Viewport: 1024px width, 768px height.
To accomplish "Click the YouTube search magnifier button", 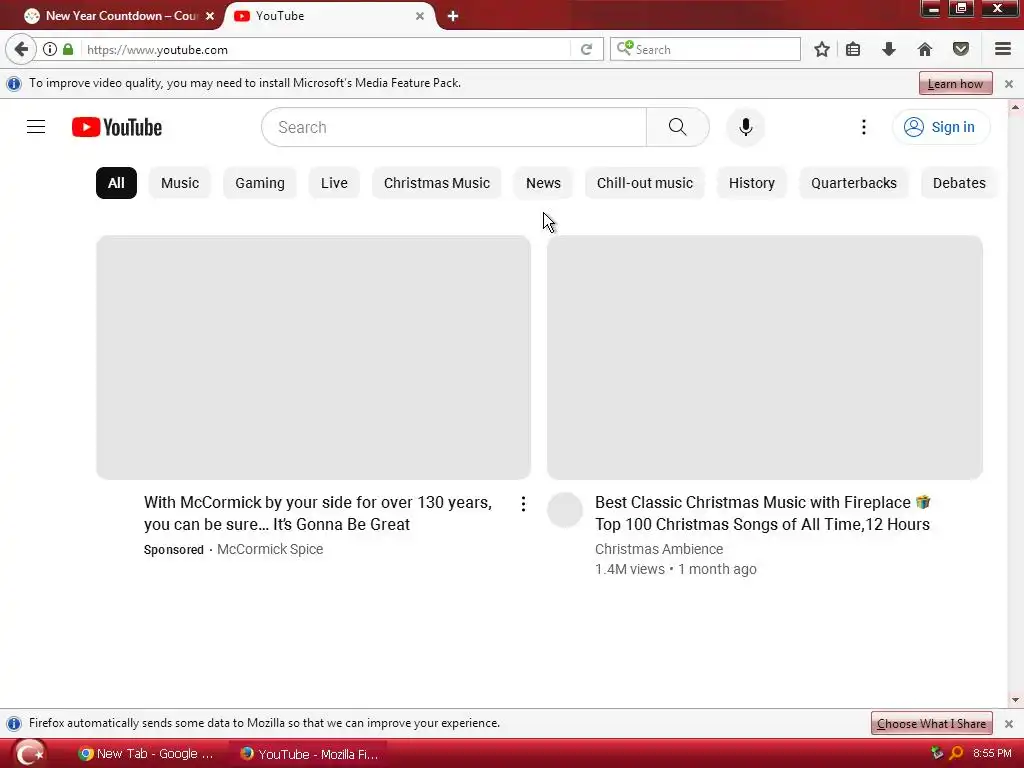I will 677,127.
